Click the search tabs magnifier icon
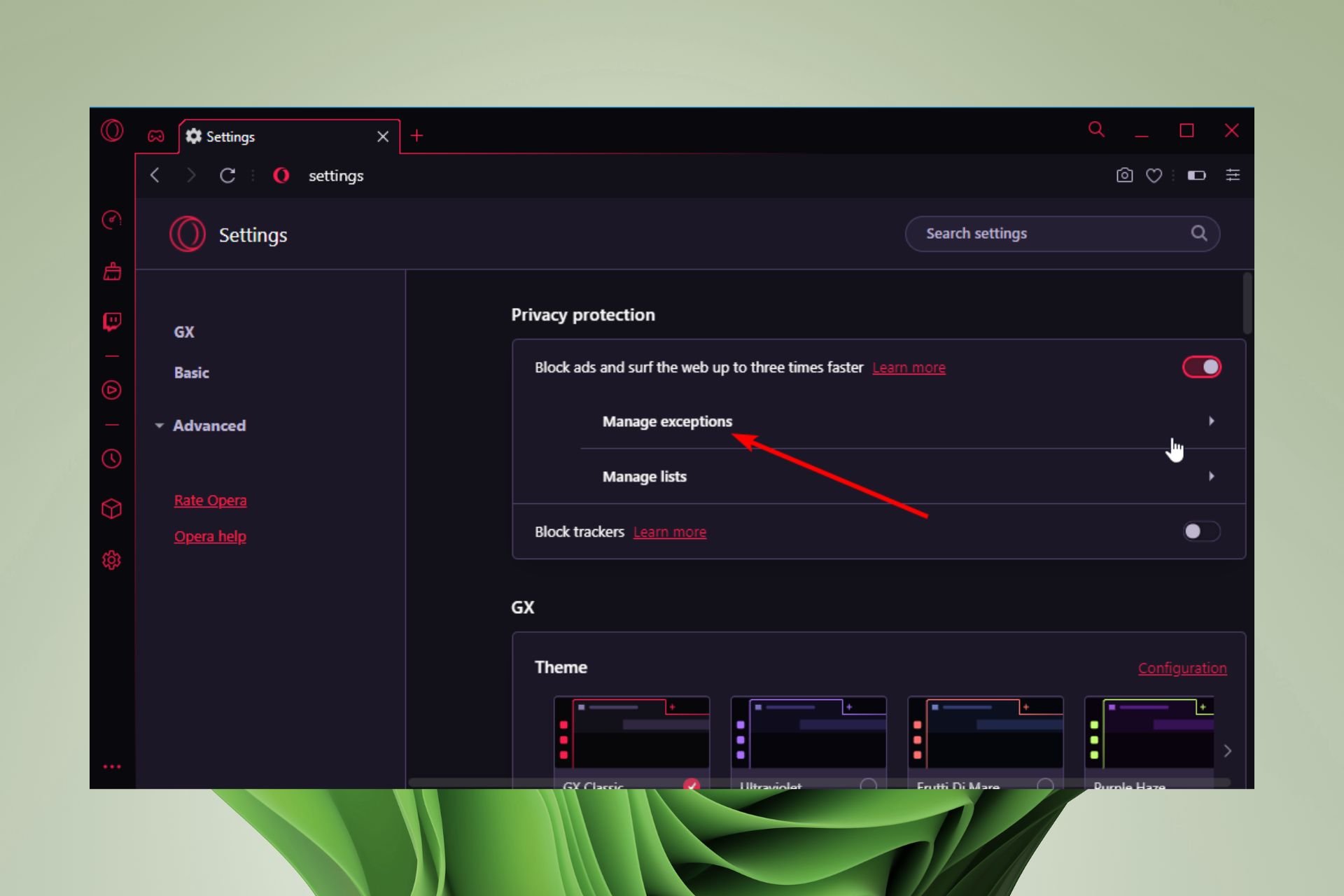1344x896 pixels. pos(1096,129)
